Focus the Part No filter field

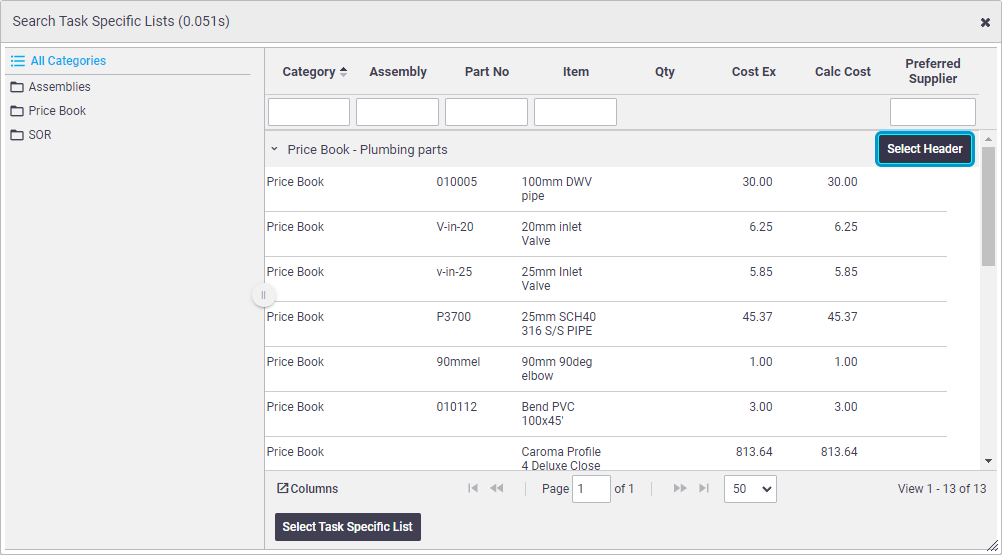[x=486, y=112]
